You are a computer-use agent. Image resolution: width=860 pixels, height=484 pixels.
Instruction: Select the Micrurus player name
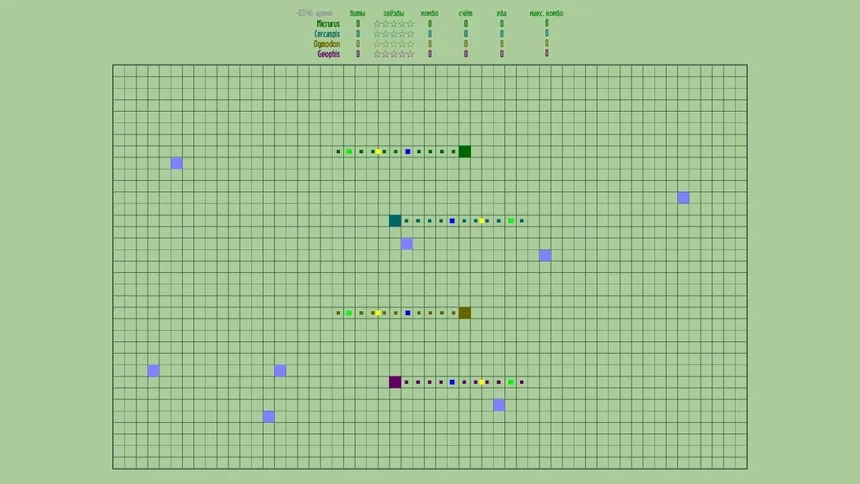(328, 24)
